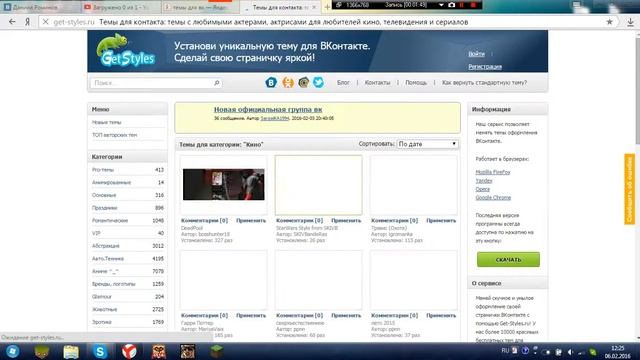Open the 'Контакты' header link
Screen dimensions: 640x360
(377, 82)
